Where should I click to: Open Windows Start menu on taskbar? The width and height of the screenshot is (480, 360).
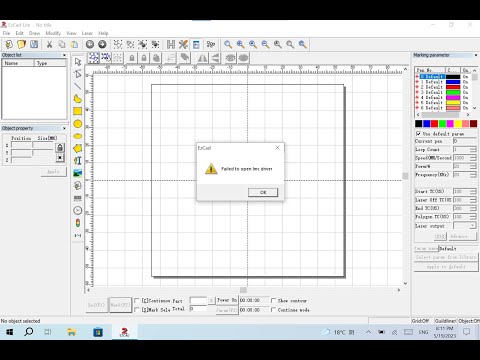[9, 332]
